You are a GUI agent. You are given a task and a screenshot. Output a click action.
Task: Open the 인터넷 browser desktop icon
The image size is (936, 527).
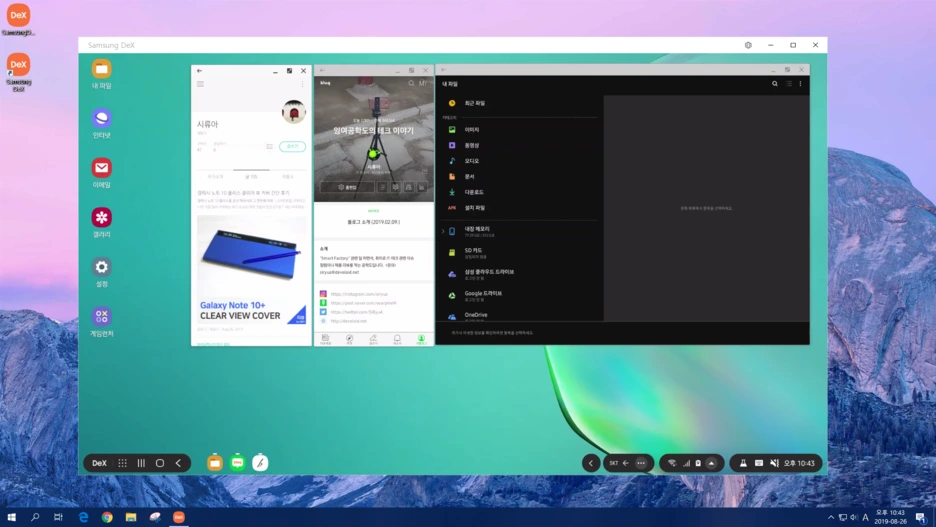pyautogui.click(x=101, y=124)
